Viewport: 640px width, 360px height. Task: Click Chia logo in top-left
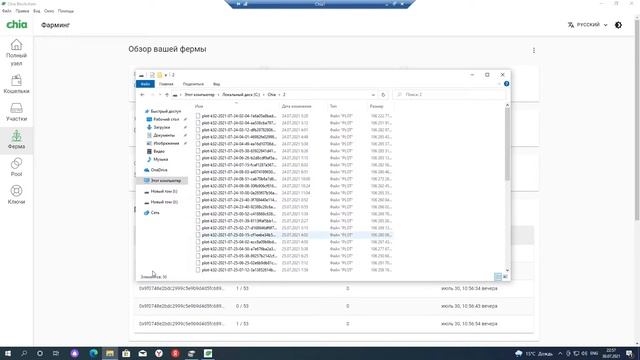[17, 24]
